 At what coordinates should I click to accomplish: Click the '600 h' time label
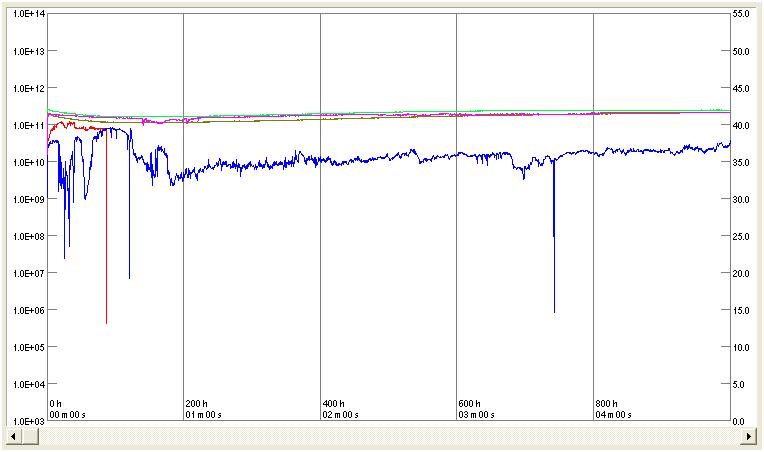[x=469, y=404]
